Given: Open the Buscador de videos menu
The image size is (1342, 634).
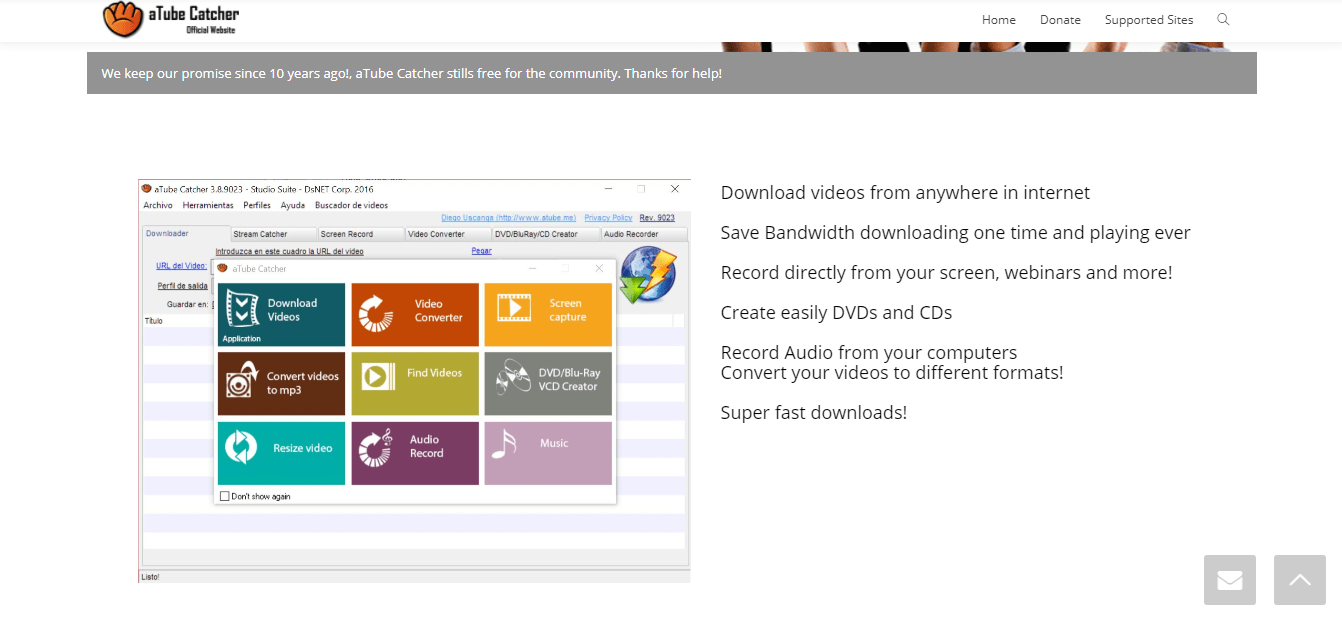Looking at the screenshot, I should 351,205.
